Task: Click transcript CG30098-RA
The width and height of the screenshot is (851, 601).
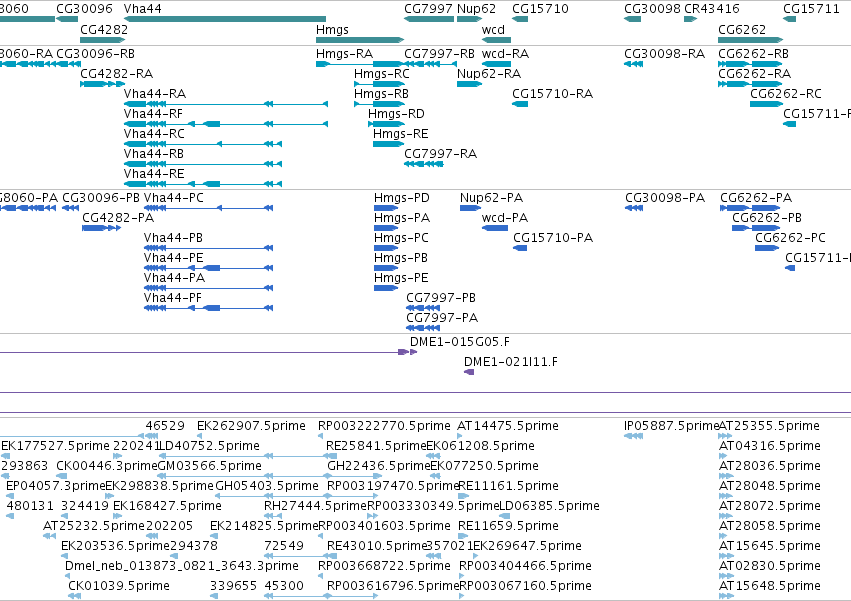Action: (x=664, y=54)
